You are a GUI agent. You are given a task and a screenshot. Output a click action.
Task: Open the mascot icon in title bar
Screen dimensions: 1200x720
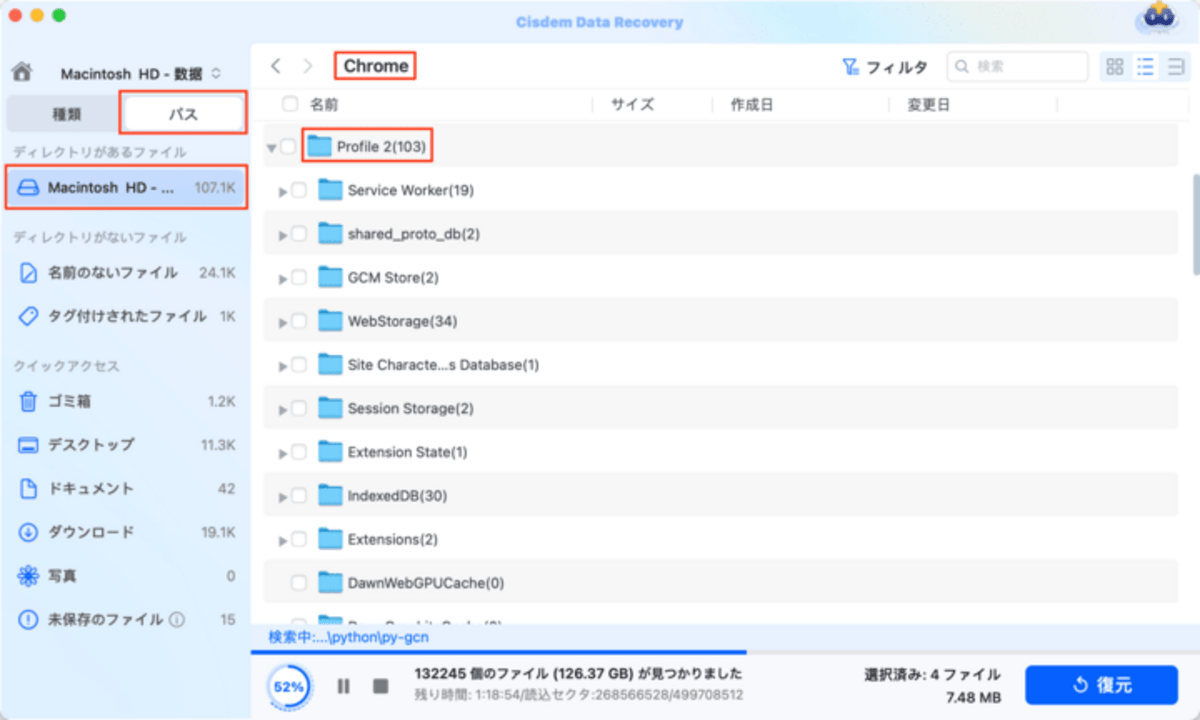tap(1159, 20)
